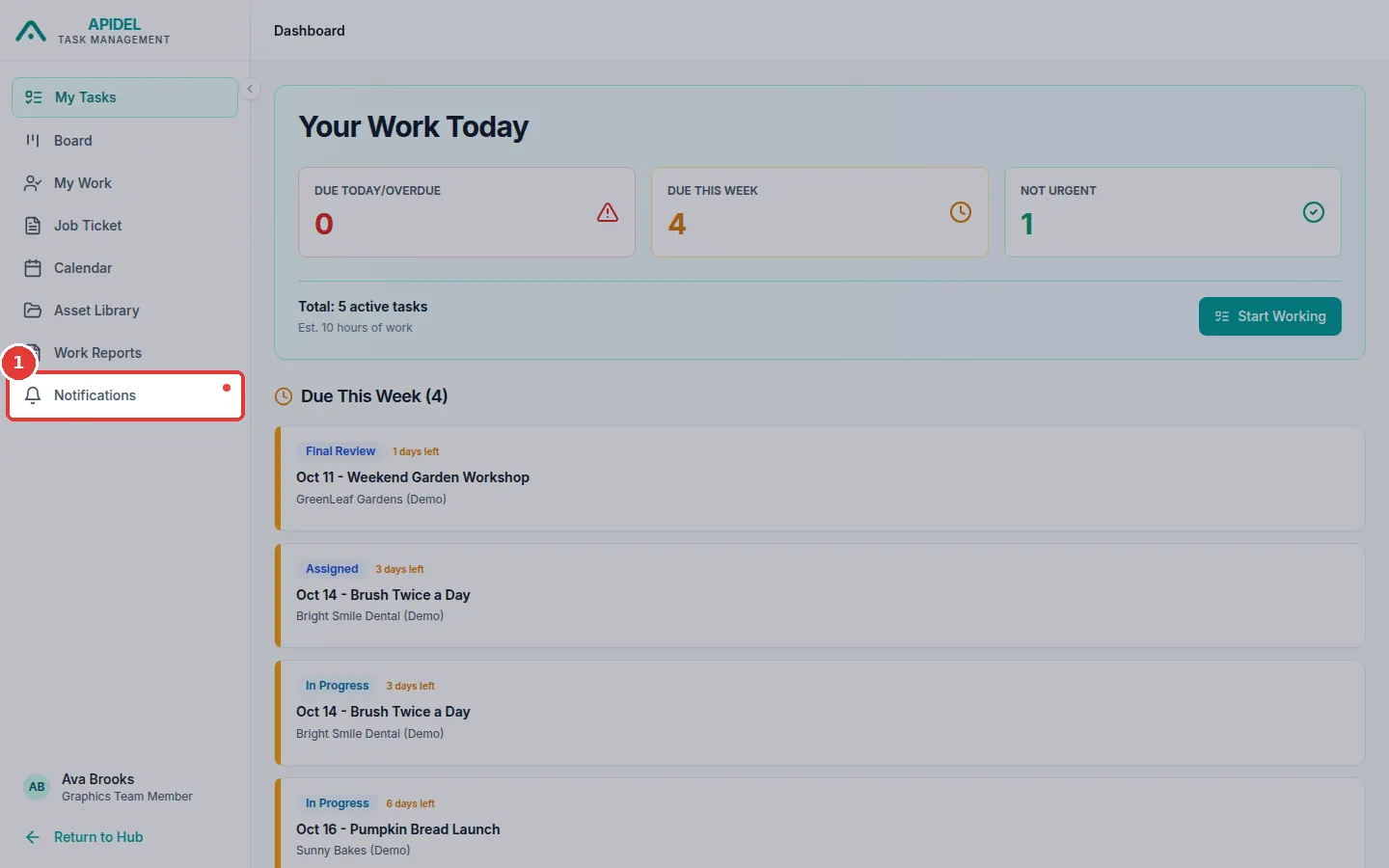The image size is (1389, 868).
Task: Go to My Work page
Action: point(124,183)
